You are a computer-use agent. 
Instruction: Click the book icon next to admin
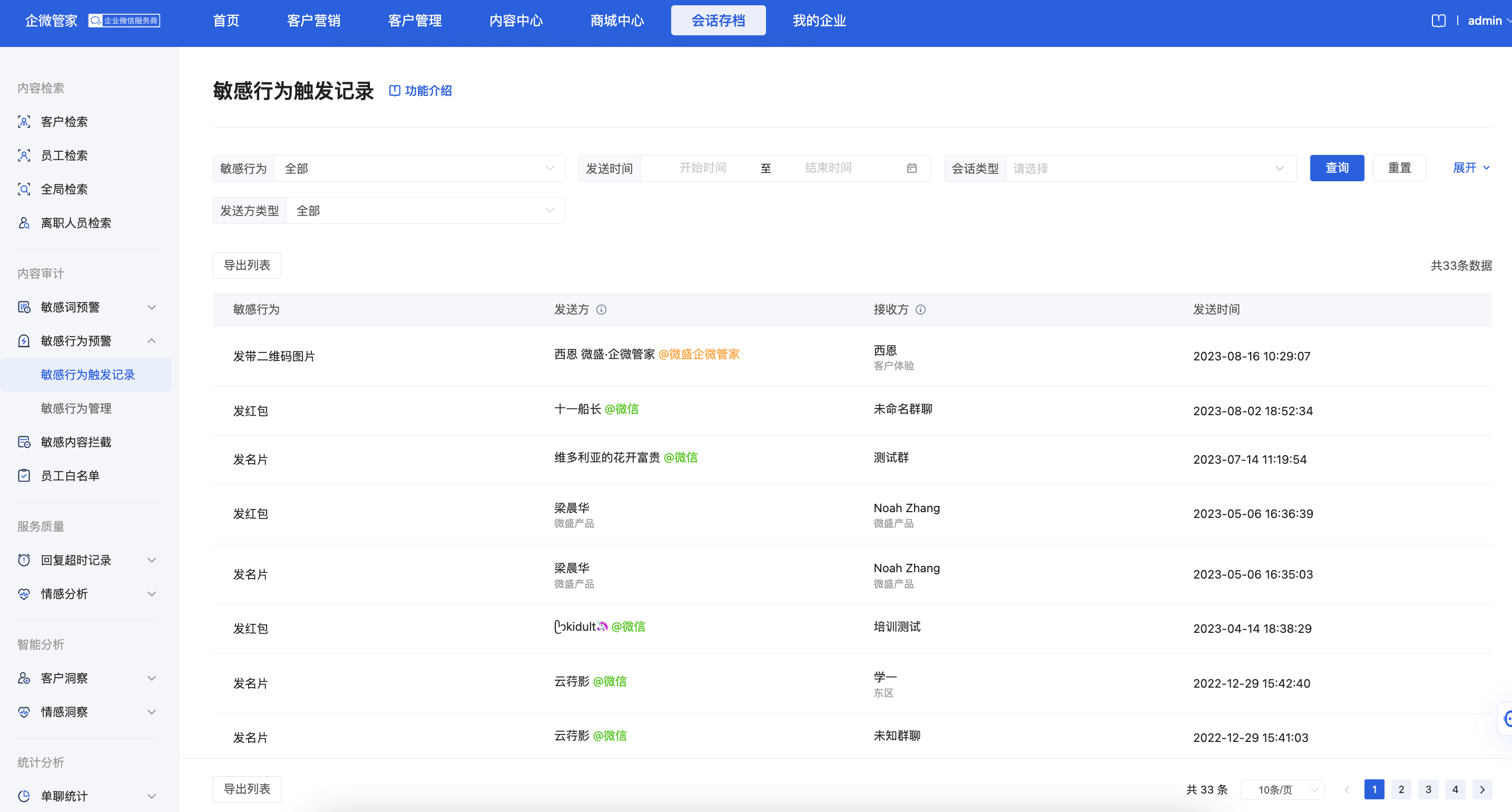click(1438, 21)
